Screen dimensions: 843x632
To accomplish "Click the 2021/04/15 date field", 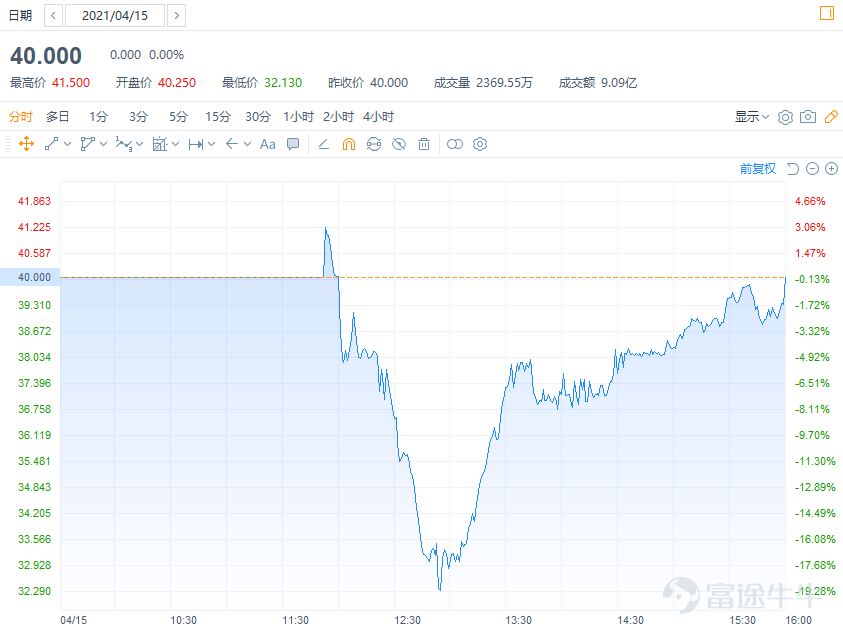I will pos(115,16).
